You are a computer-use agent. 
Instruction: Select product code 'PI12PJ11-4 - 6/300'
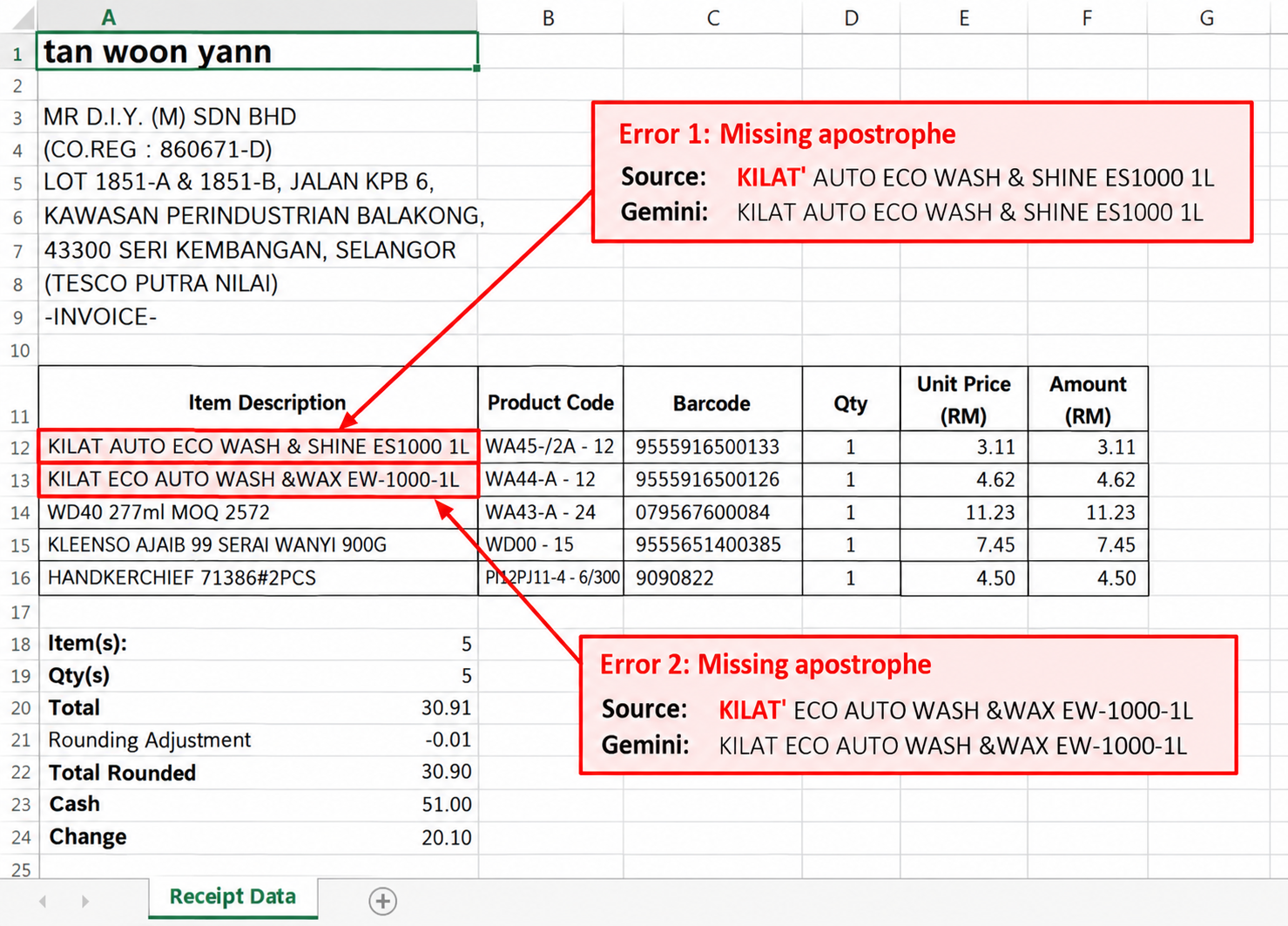[x=550, y=578]
